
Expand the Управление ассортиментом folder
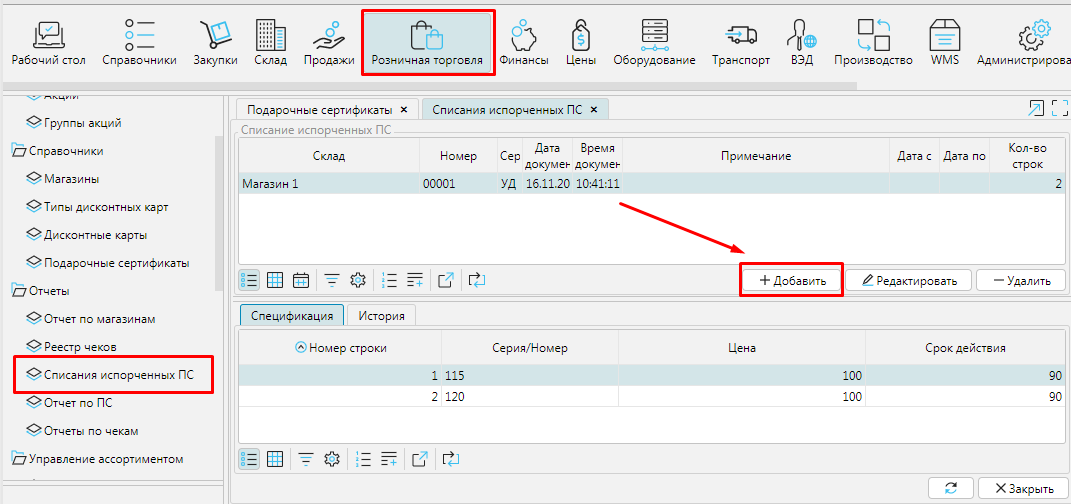19,459
